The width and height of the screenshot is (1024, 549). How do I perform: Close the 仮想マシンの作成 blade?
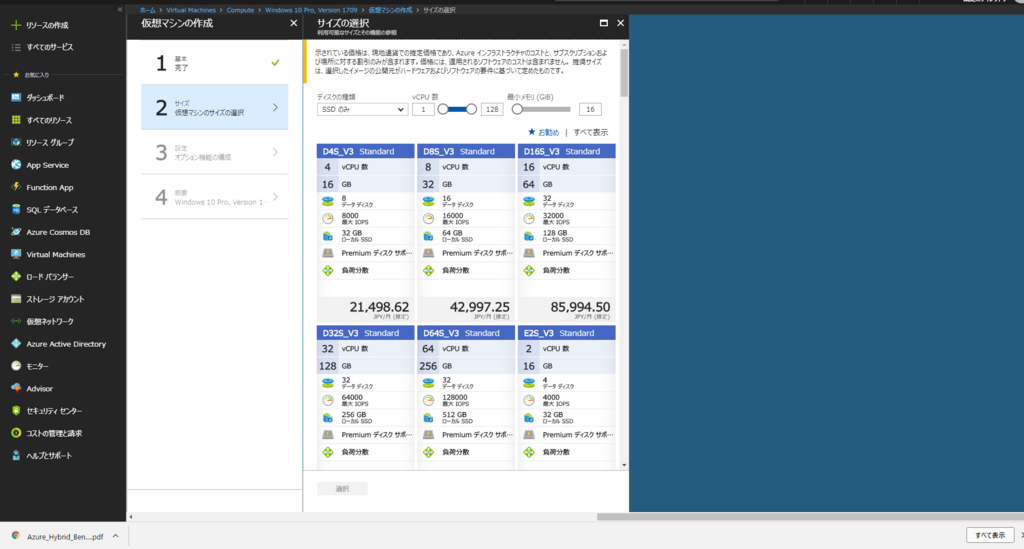pos(294,23)
